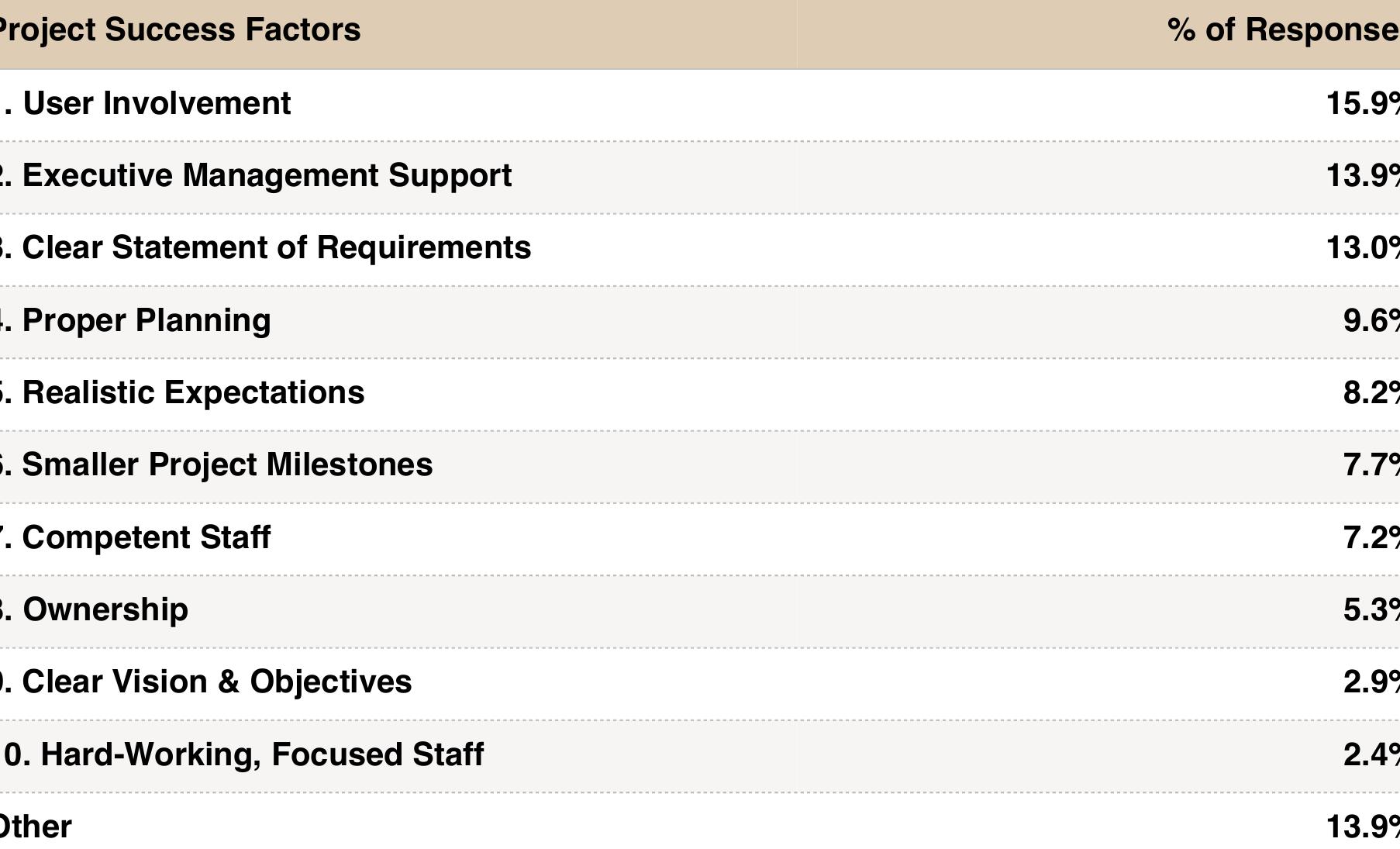
Task: Select the 13.0% response value
Action: 1363,248
